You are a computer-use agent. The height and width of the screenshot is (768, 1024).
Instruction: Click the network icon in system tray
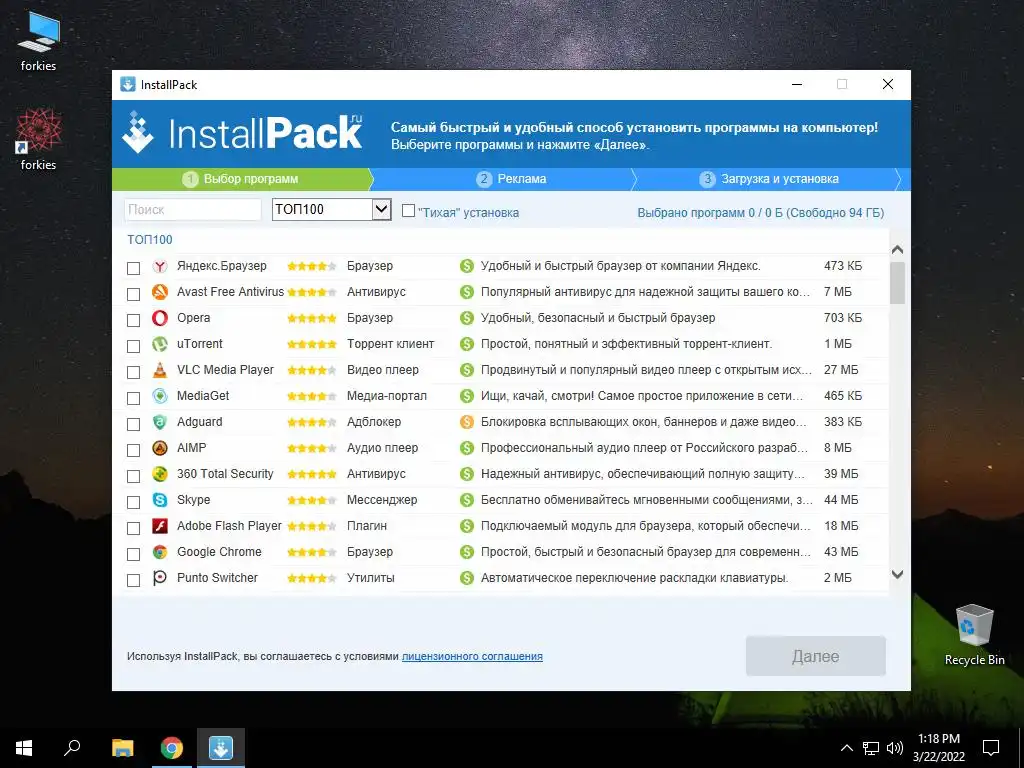pyautogui.click(x=871, y=748)
